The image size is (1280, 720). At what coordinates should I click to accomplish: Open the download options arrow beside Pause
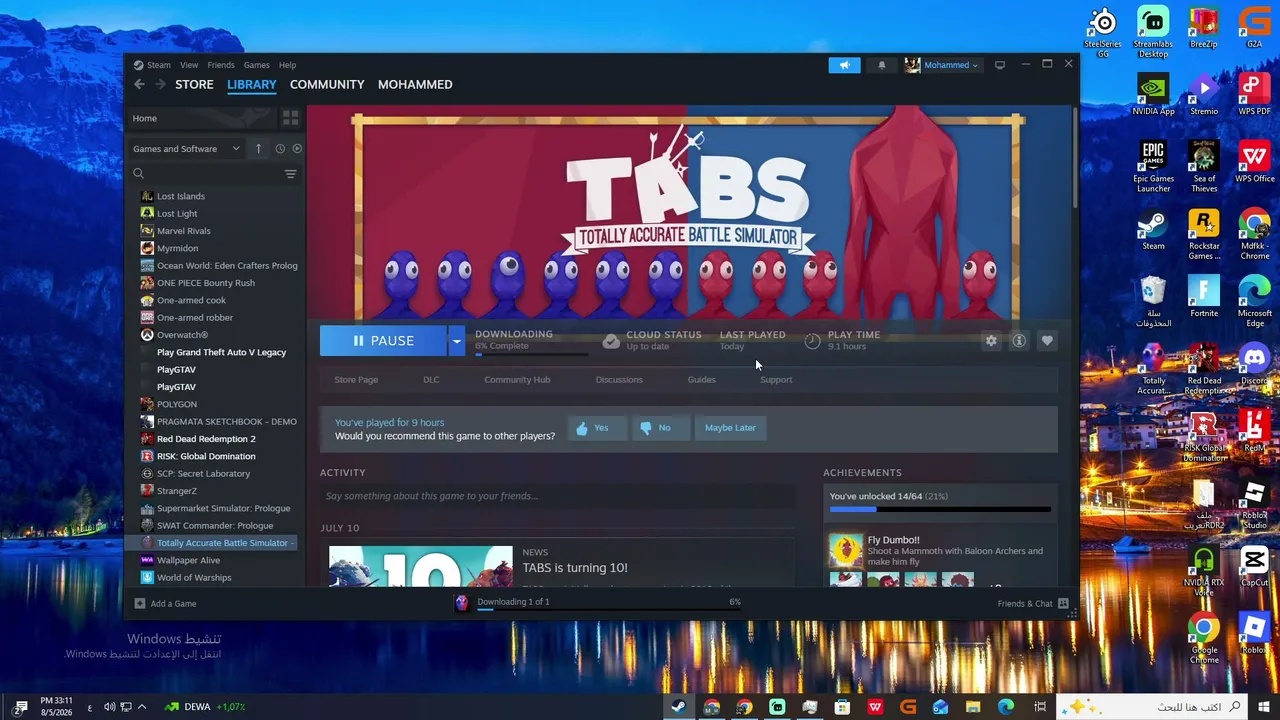pos(456,341)
